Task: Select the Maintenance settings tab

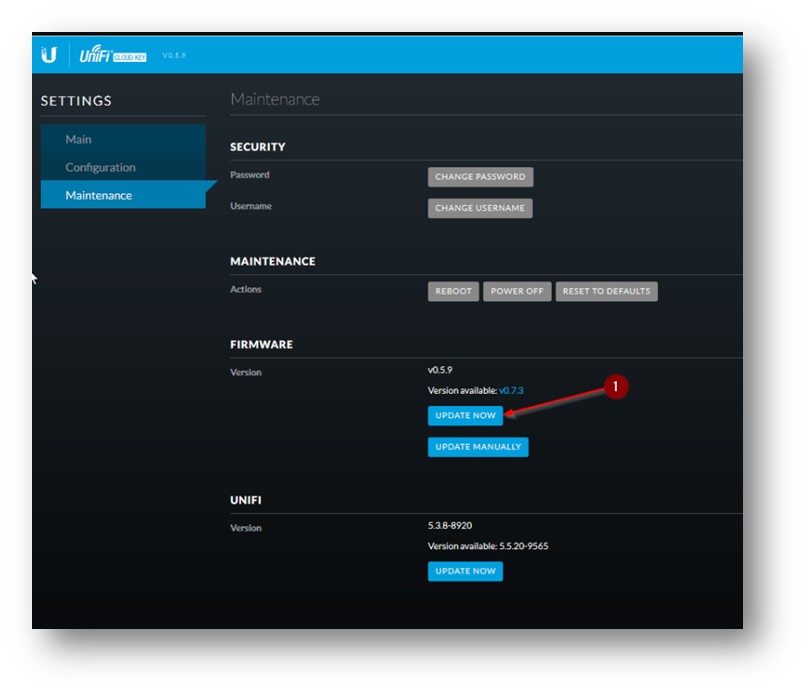Action: point(123,195)
